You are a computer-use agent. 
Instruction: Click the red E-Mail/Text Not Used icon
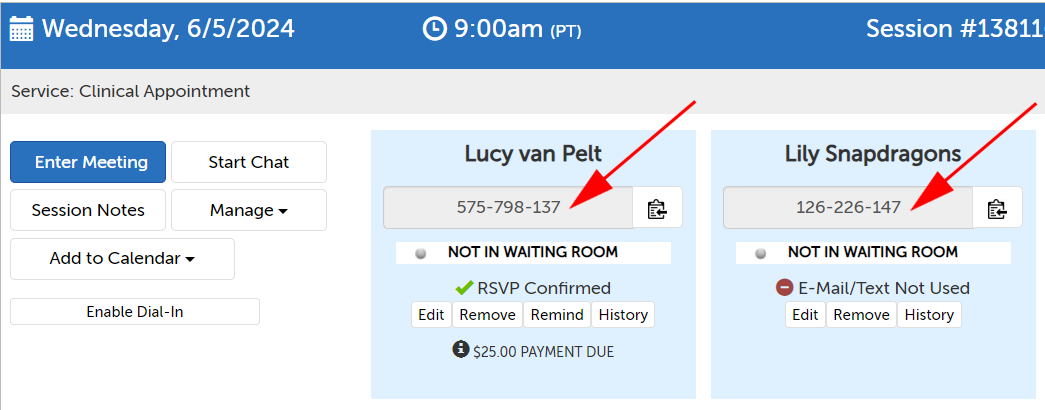click(784, 288)
